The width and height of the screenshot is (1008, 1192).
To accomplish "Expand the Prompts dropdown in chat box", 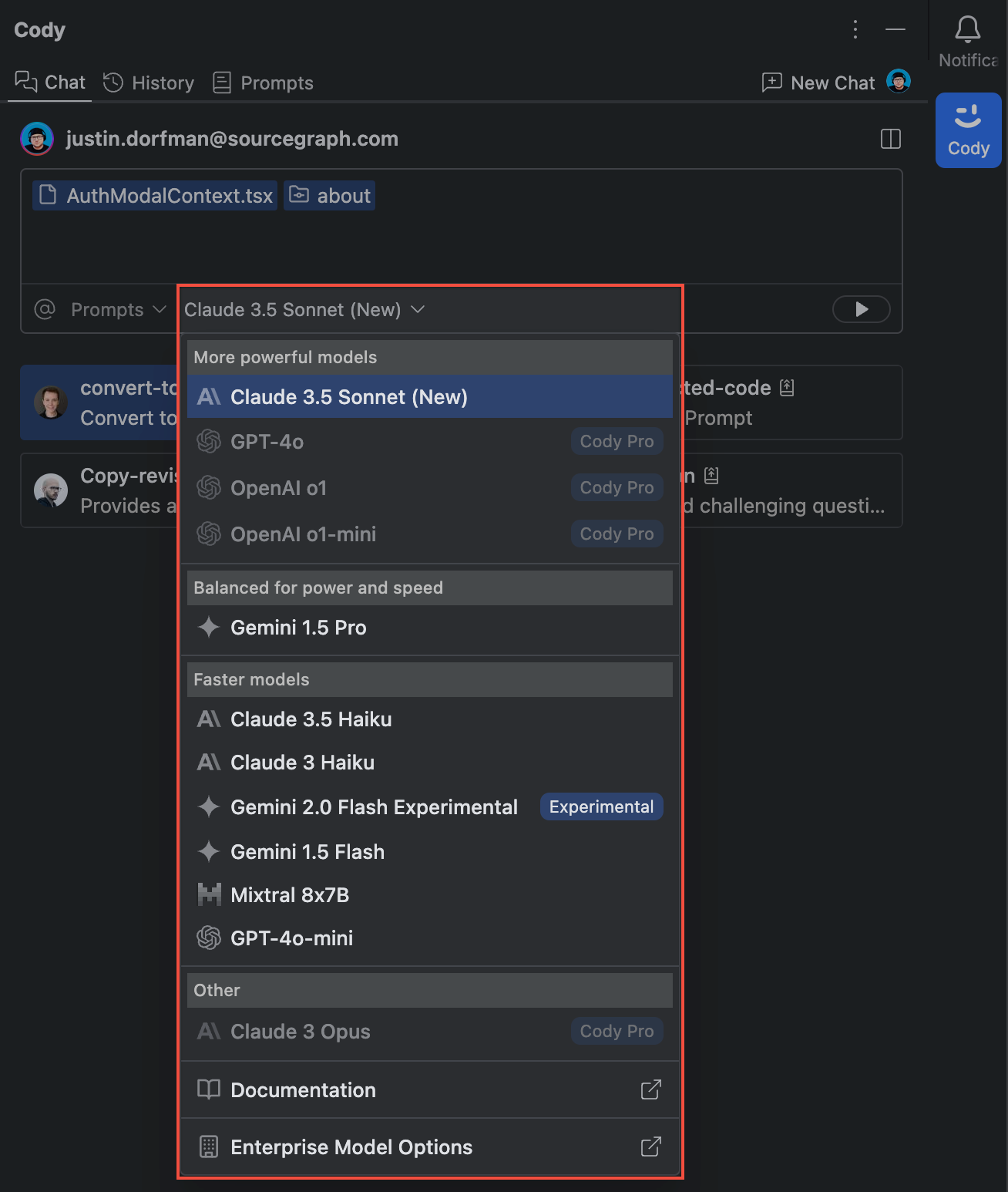I will (x=118, y=309).
